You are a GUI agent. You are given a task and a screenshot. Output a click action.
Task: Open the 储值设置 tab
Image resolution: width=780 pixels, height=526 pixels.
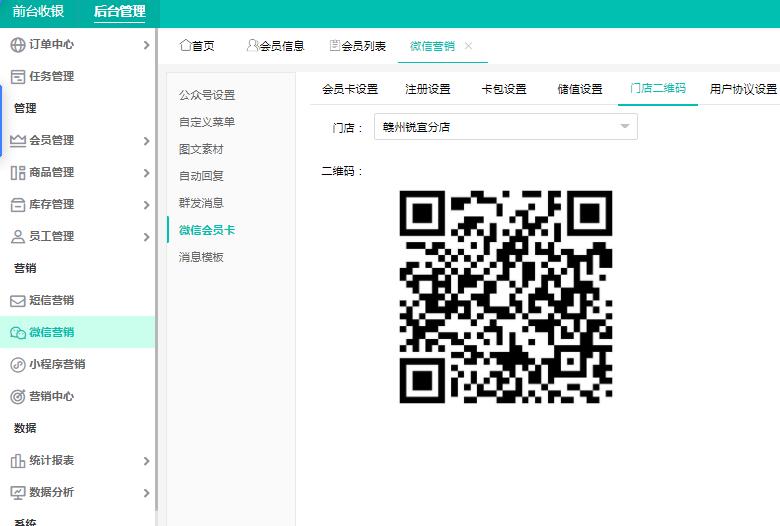(580, 89)
